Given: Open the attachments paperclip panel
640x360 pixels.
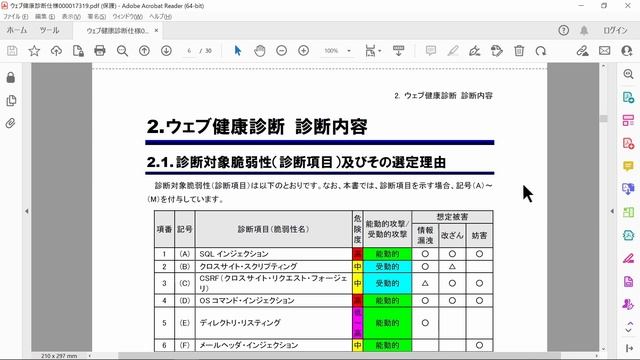Looking at the screenshot, I should pos(11,123).
